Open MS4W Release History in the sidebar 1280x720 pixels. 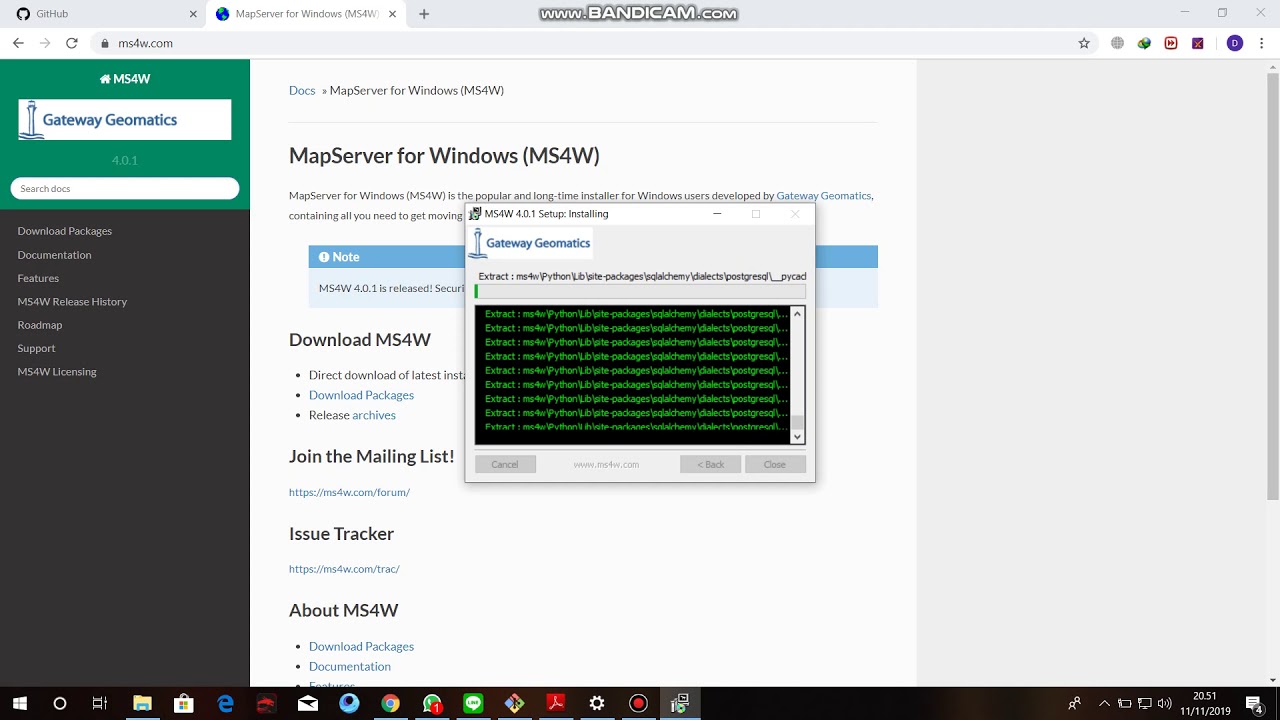pyautogui.click(x=72, y=301)
